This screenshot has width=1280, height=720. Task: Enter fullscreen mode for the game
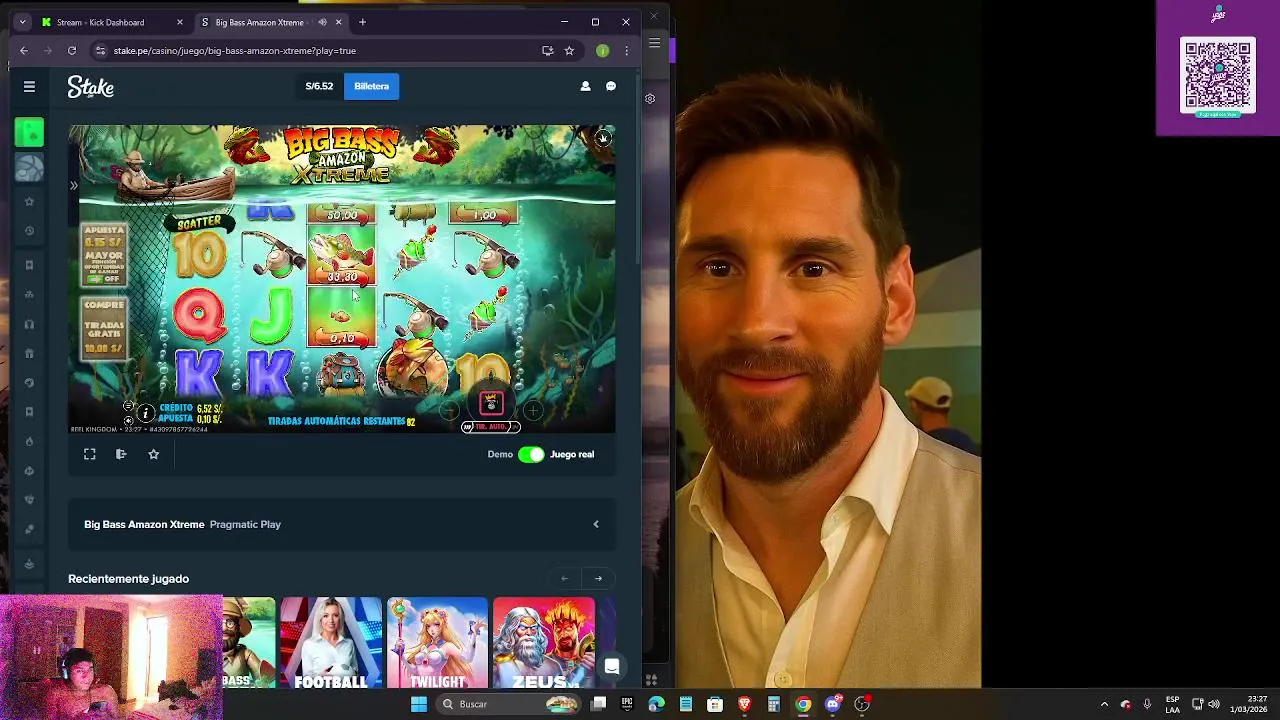tap(89, 454)
